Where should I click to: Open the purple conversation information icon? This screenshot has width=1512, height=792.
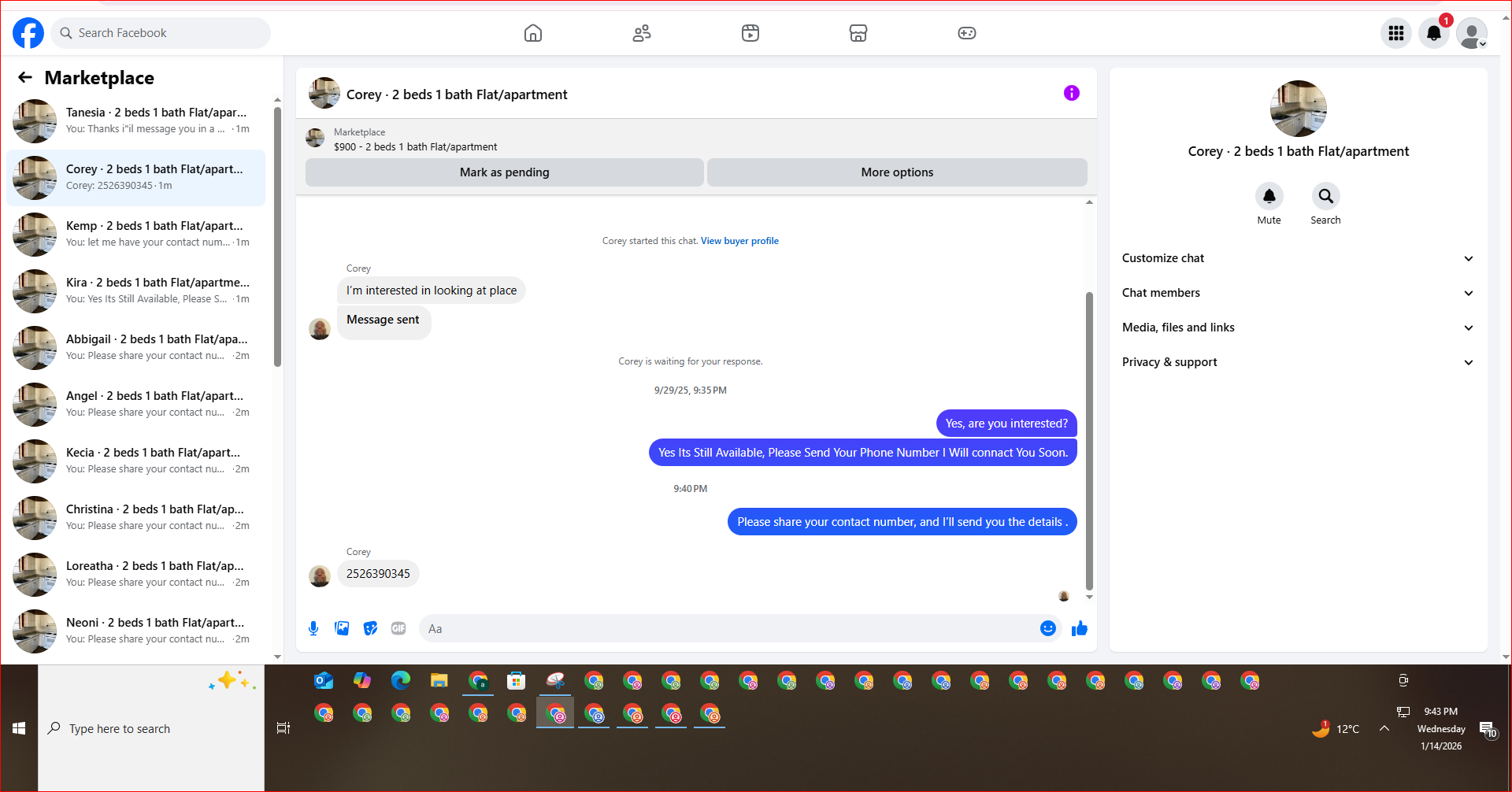(1072, 93)
